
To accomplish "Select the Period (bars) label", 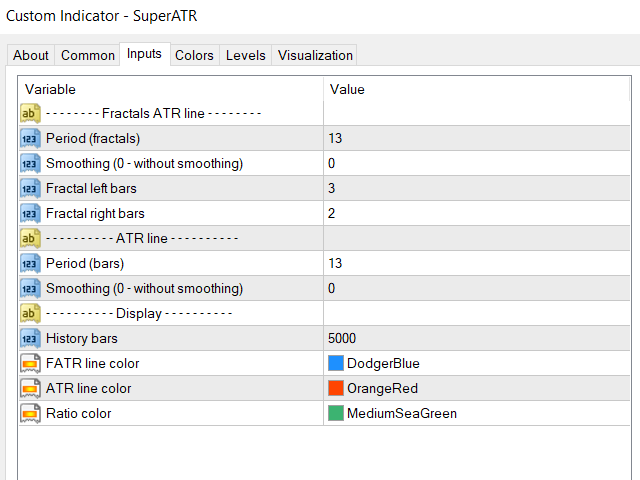I will tap(85, 264).
